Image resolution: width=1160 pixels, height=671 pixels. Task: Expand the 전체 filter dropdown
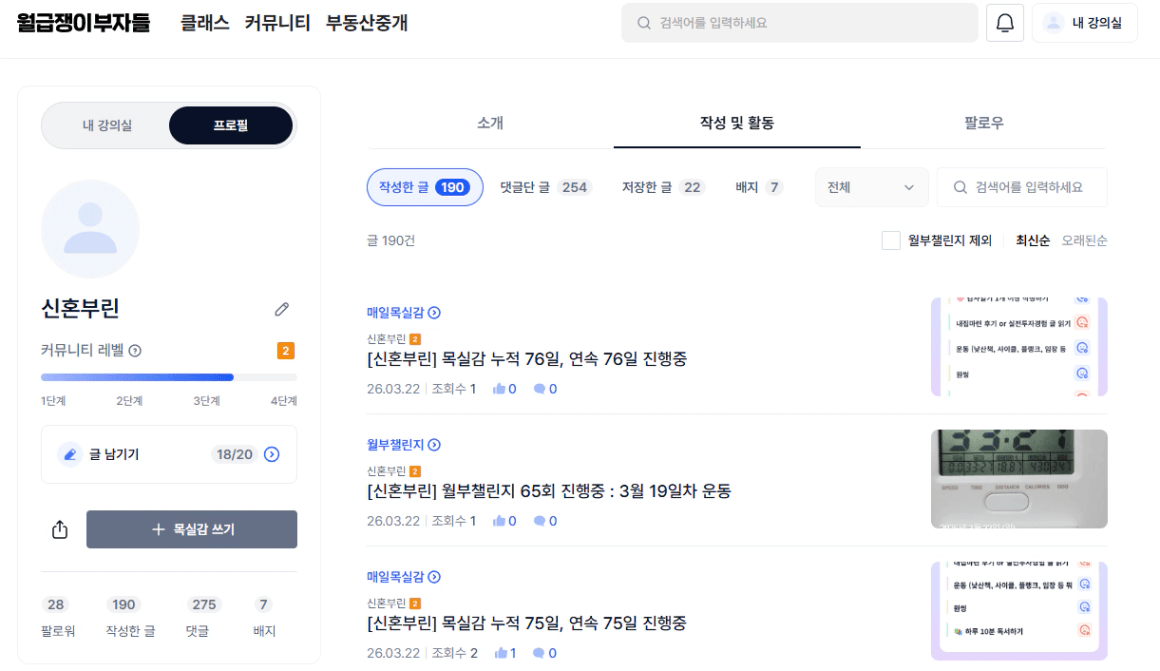click(x=870, y=187)
